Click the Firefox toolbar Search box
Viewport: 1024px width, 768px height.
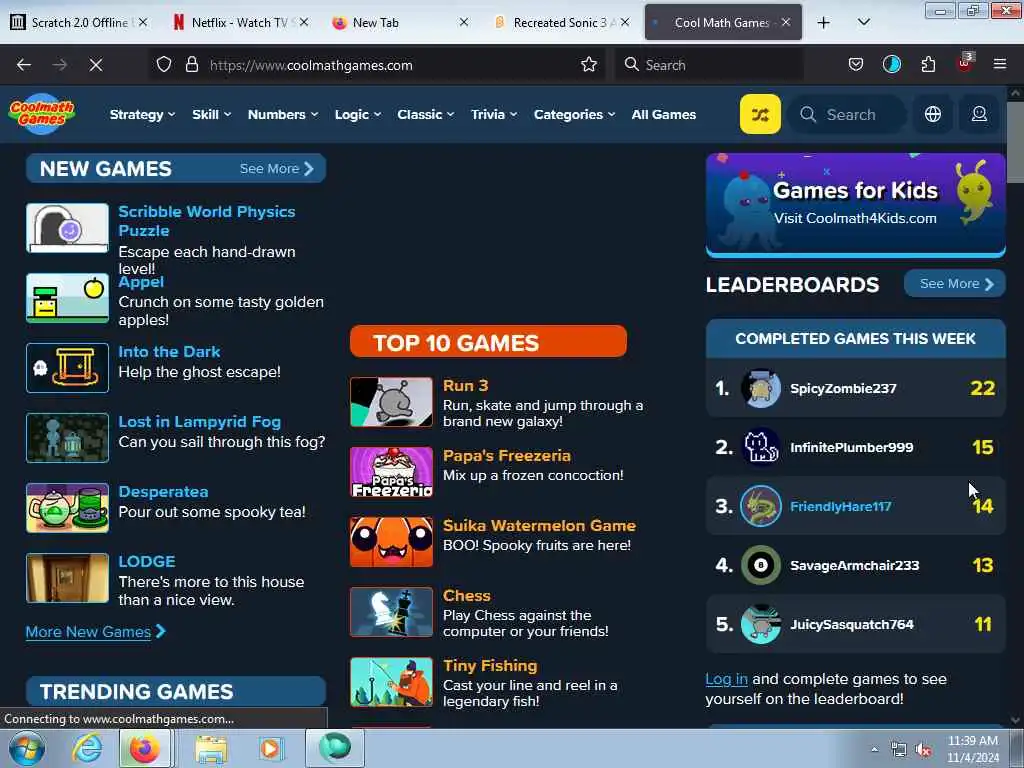[x=709, y=65]
